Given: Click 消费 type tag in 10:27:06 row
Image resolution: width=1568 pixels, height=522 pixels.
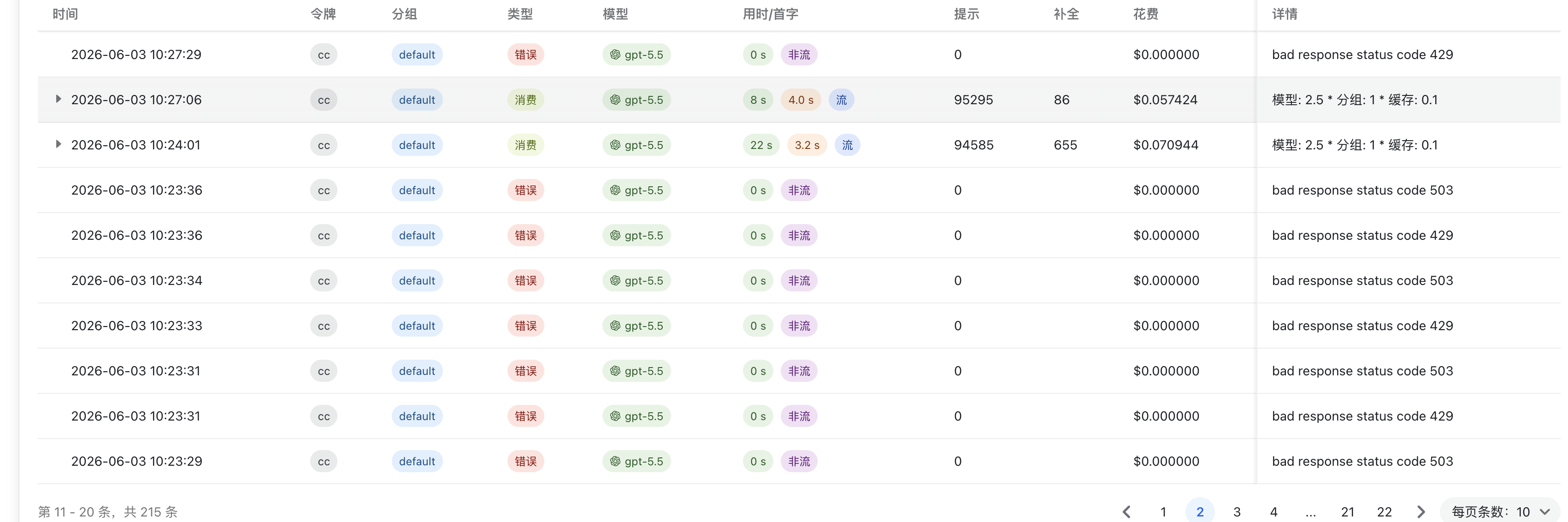Looking at the screenshot, I should (526, 100).
